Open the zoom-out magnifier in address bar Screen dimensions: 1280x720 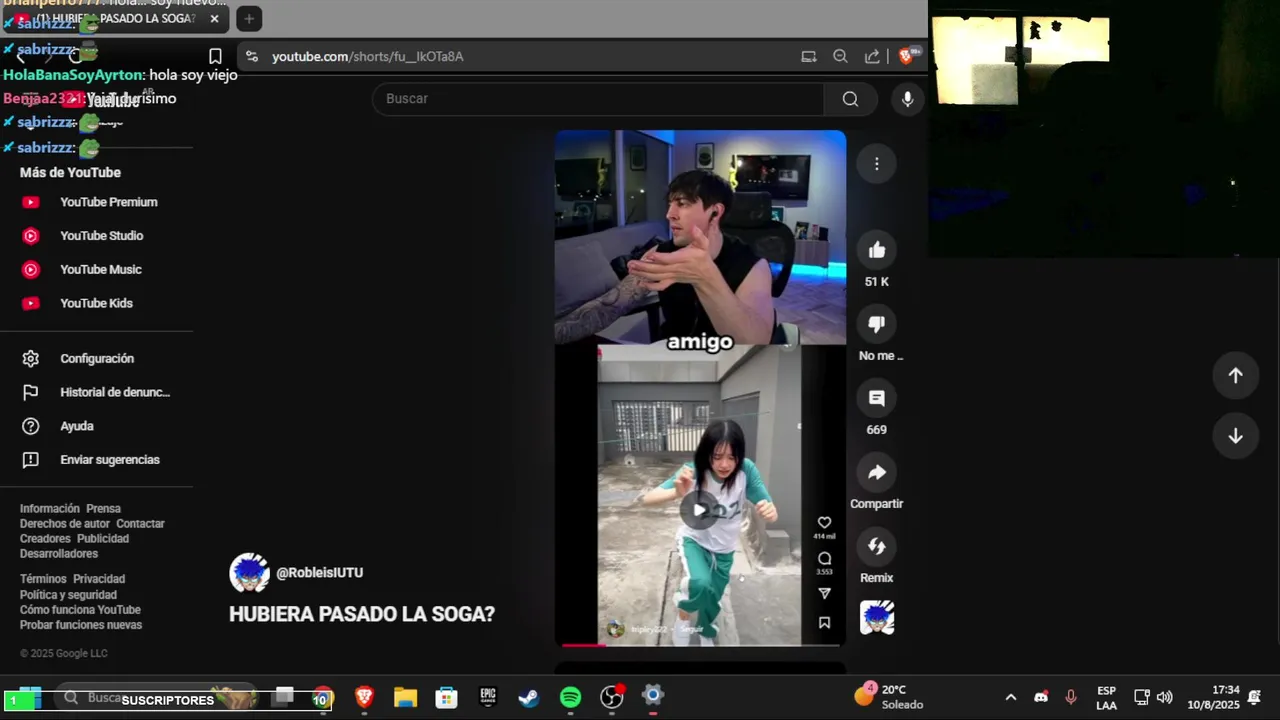coord(840,57)
